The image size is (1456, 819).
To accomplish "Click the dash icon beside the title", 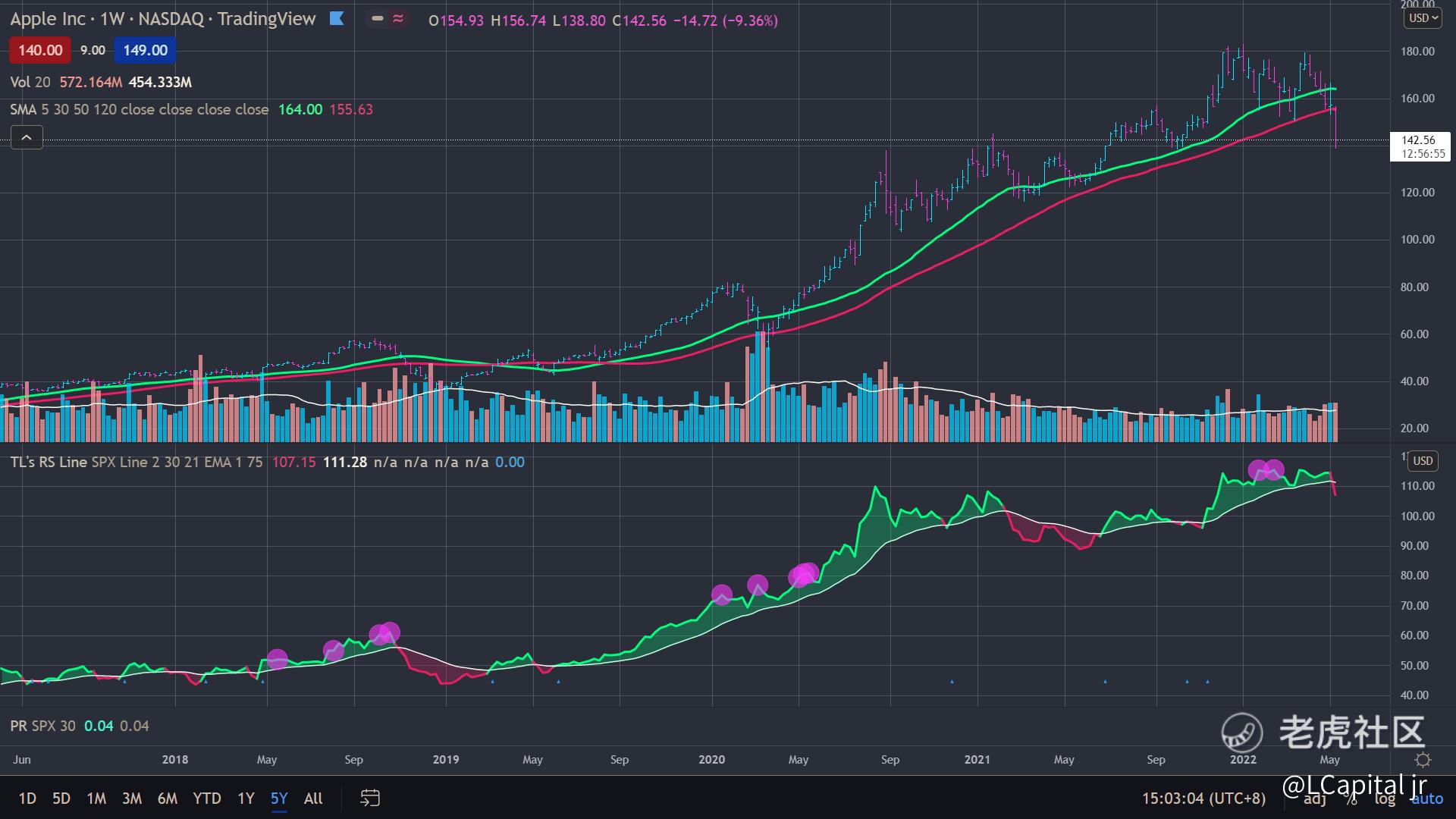I will (x=378, y=19).
